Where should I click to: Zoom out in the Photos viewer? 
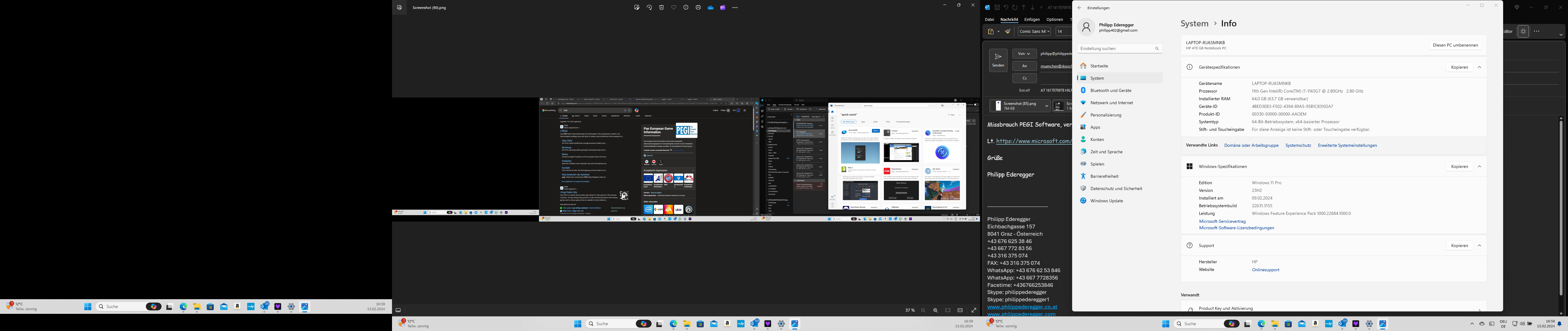click(923, 310)
